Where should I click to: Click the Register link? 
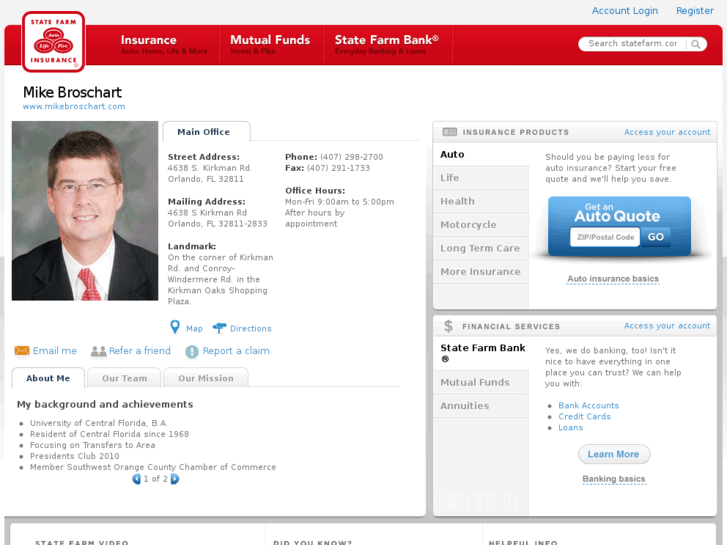(x=695, y=11)
